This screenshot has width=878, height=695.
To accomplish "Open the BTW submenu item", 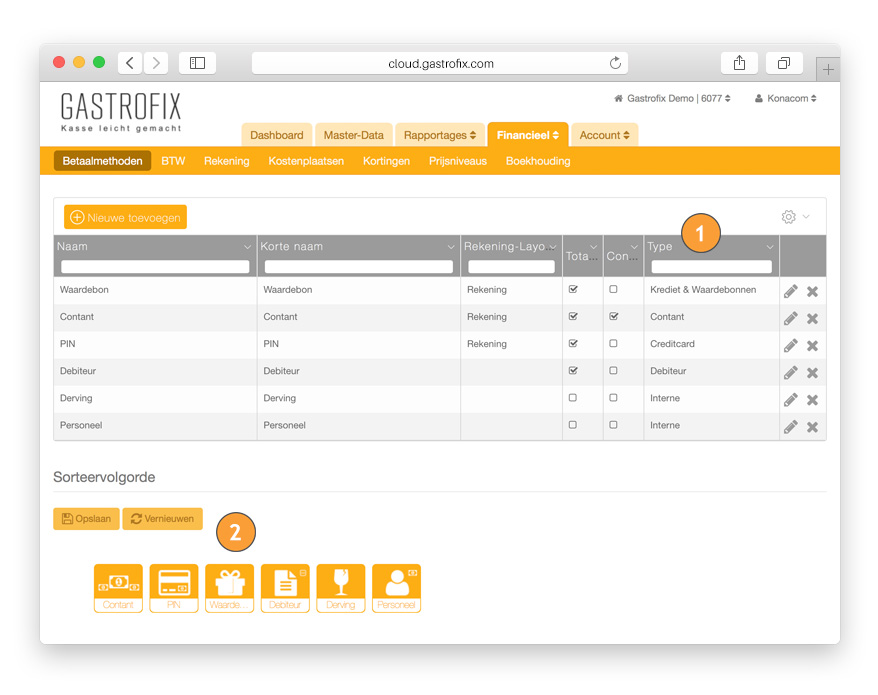I will click(173, 161).
